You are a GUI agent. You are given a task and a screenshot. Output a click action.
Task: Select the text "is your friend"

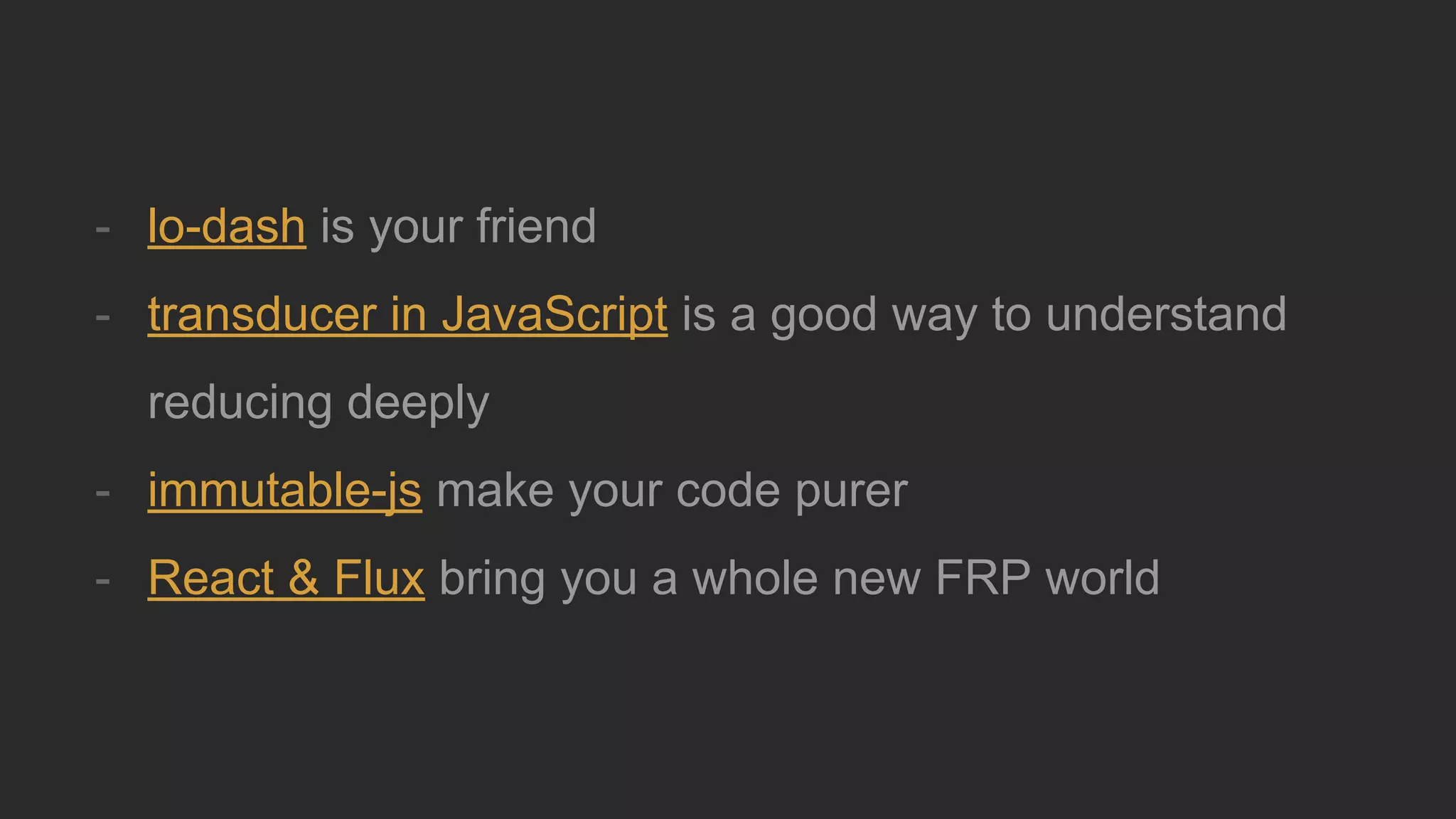click(459, 227)
